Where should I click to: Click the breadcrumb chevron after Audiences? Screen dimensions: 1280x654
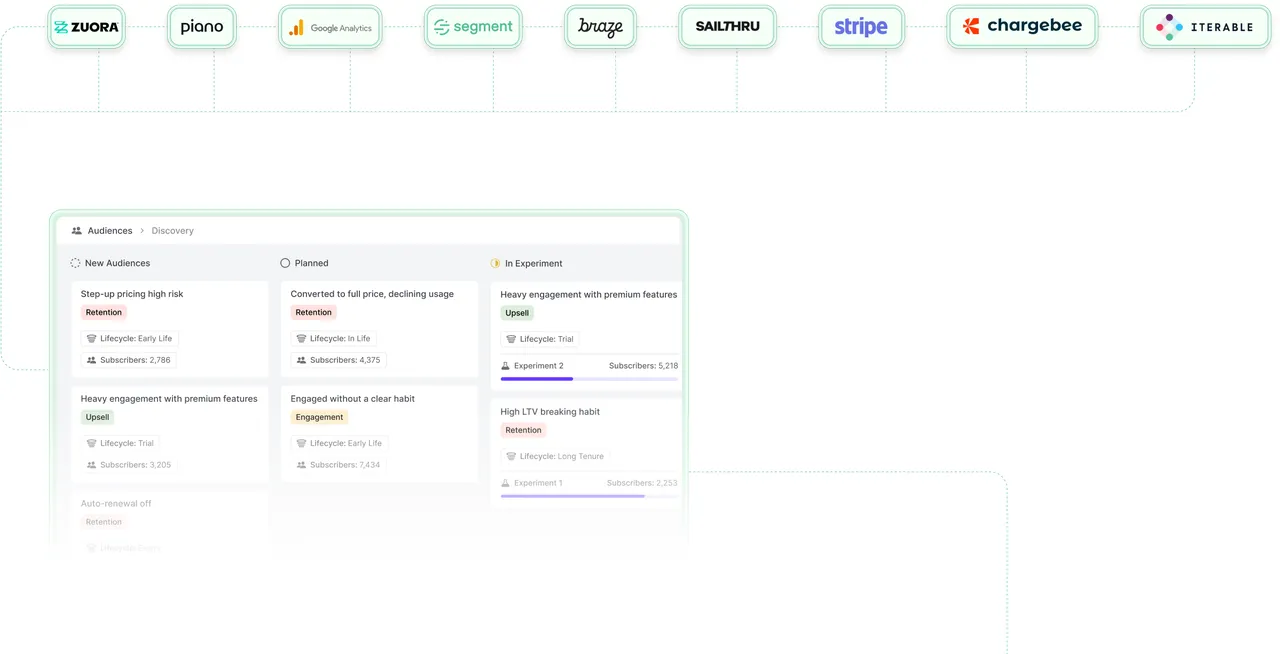click(142, 231)
